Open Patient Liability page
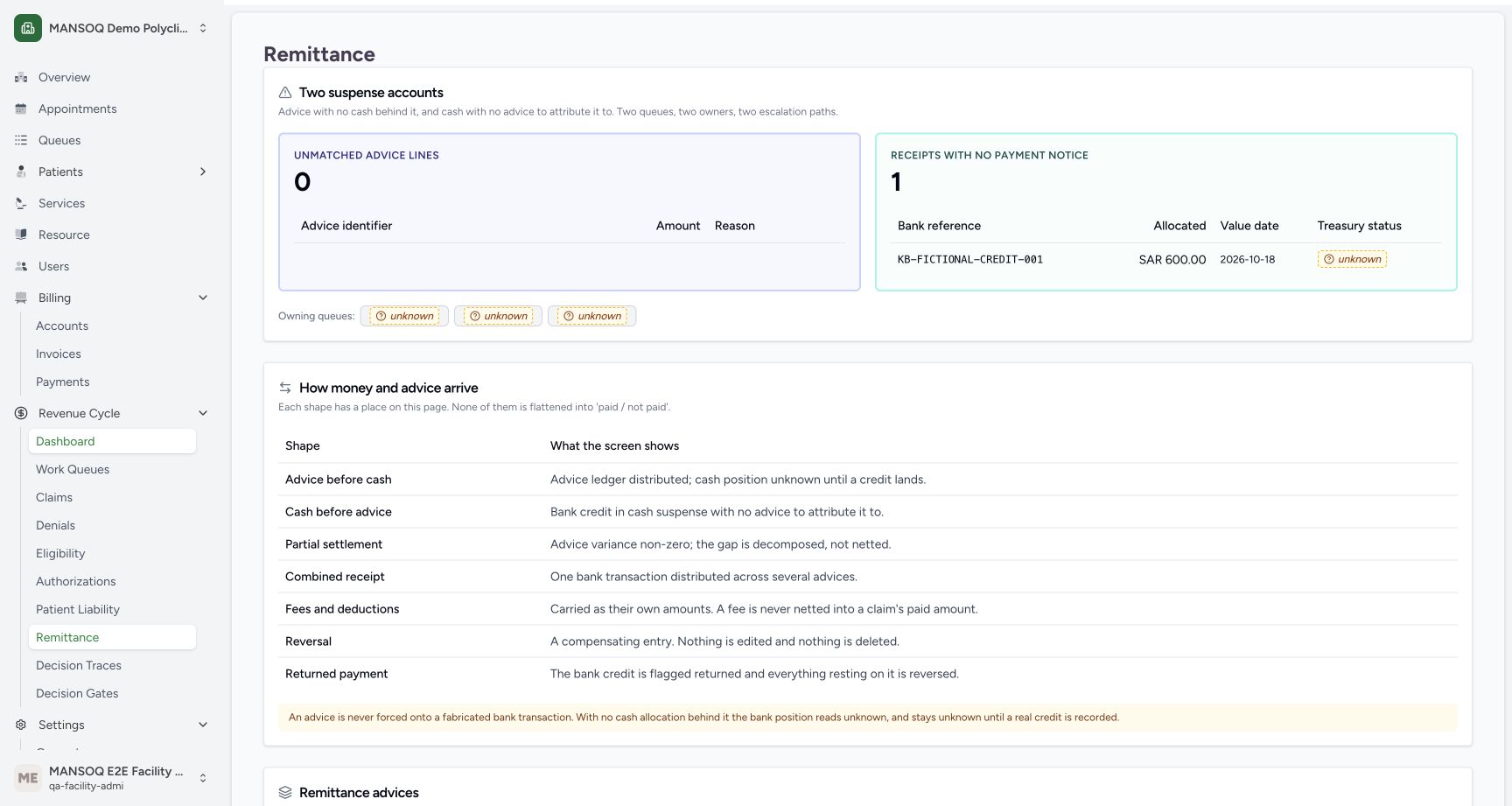The height and width of the screenshot is (806, 1512). coord(112,609)
